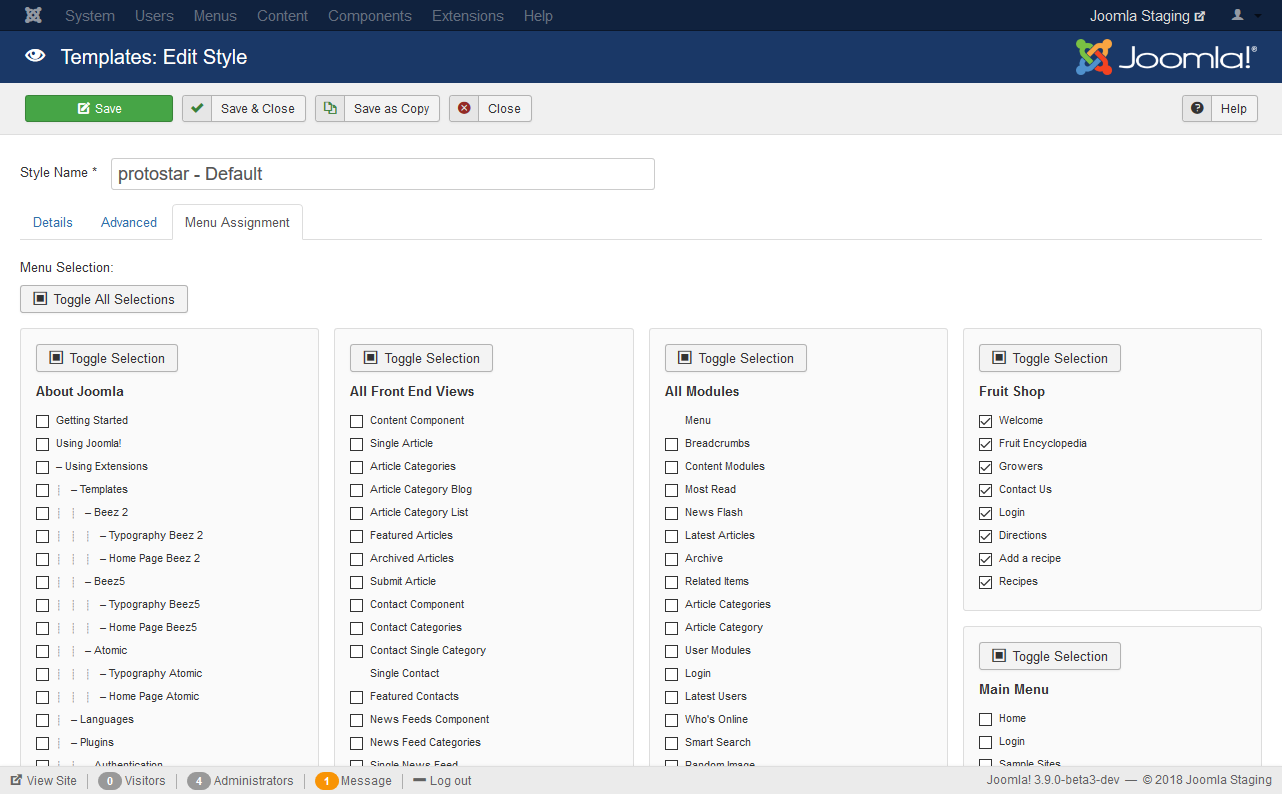Check the Home Page Atomic checkbox
This screenshot has height=794, width=1282.
tap(42, 697)
